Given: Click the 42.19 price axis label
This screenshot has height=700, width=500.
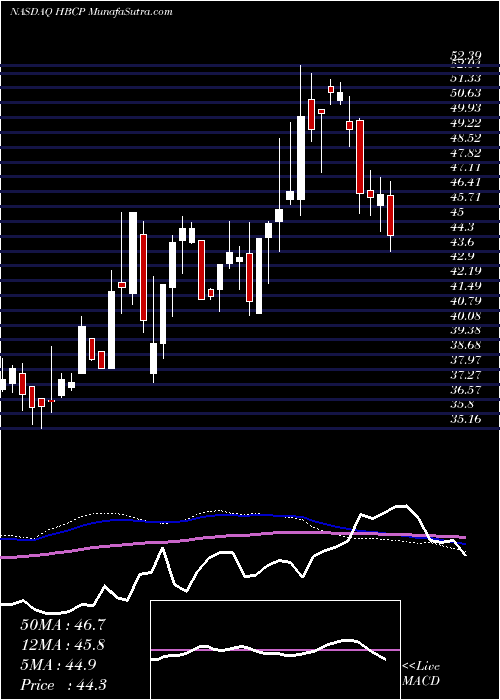Looking at the screenshot, I should pyautogui.click(x=466, y=271).
